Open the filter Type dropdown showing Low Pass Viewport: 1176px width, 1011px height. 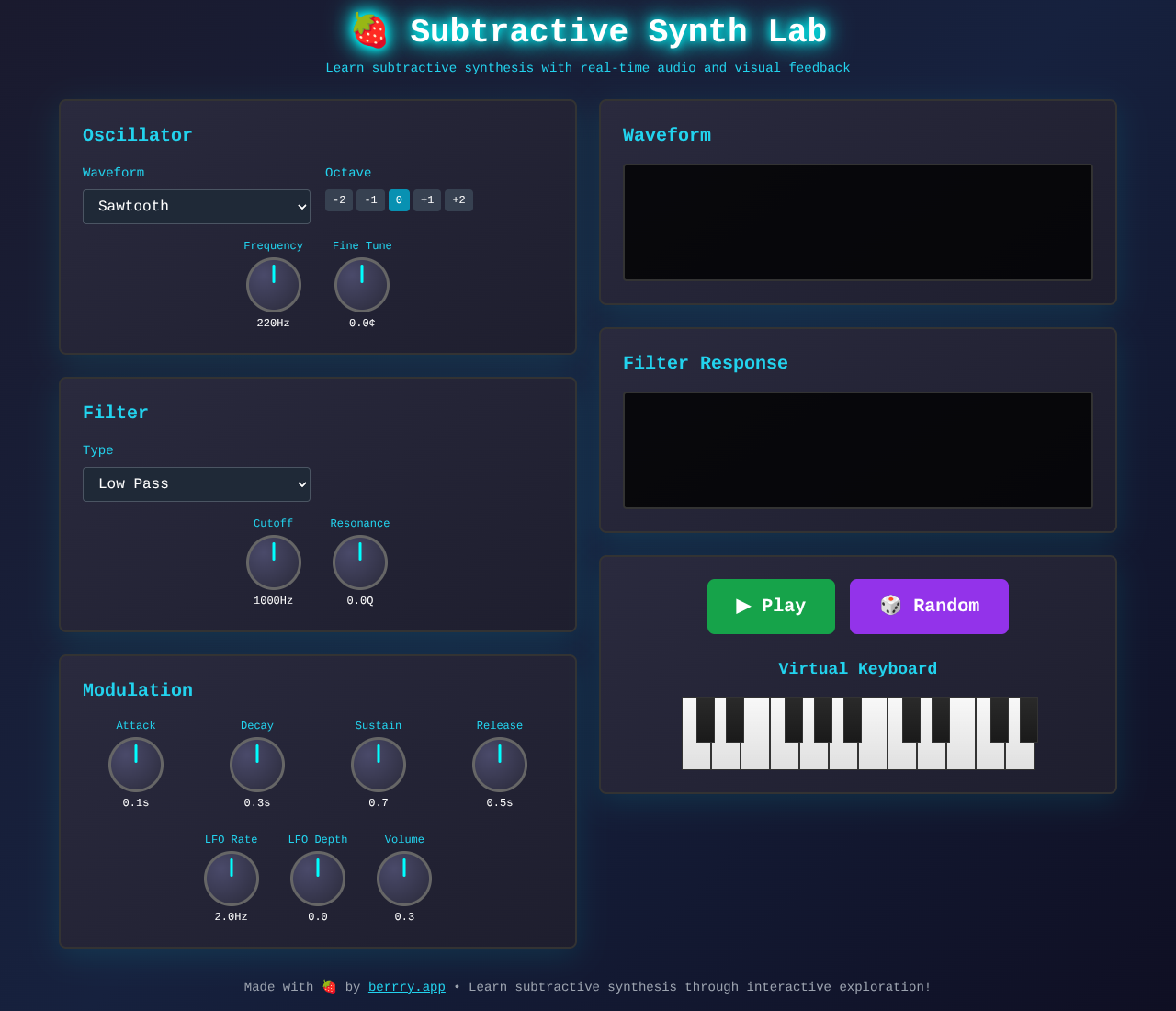196,483
